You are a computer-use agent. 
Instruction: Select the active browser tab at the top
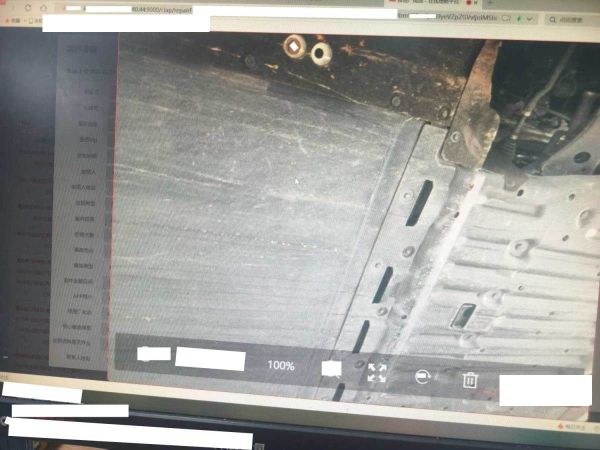click(430, 3)
